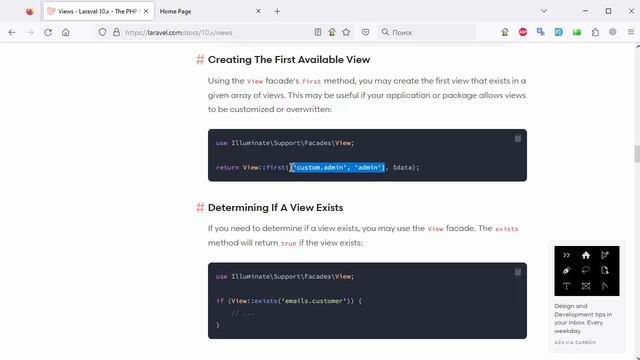Click the Firefox logo at top left
The image size is (640, 360).
click(29, 11)
